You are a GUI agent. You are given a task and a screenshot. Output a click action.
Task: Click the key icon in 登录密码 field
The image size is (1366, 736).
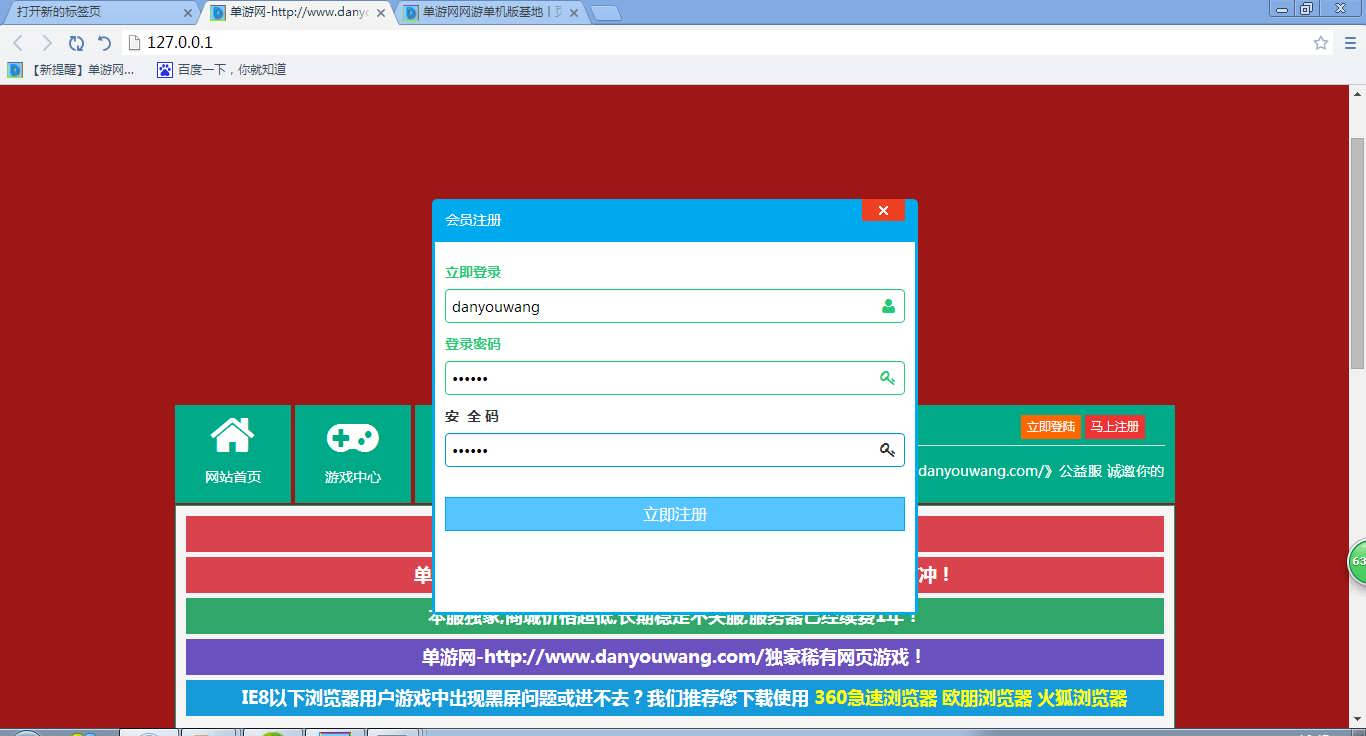[x=887, y=378]
